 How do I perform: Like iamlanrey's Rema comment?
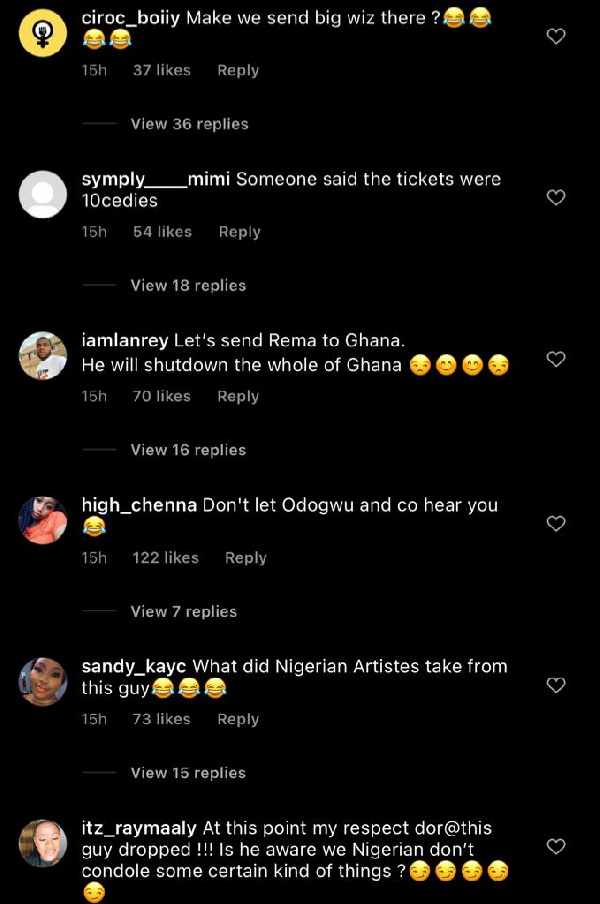coord(556,360)
